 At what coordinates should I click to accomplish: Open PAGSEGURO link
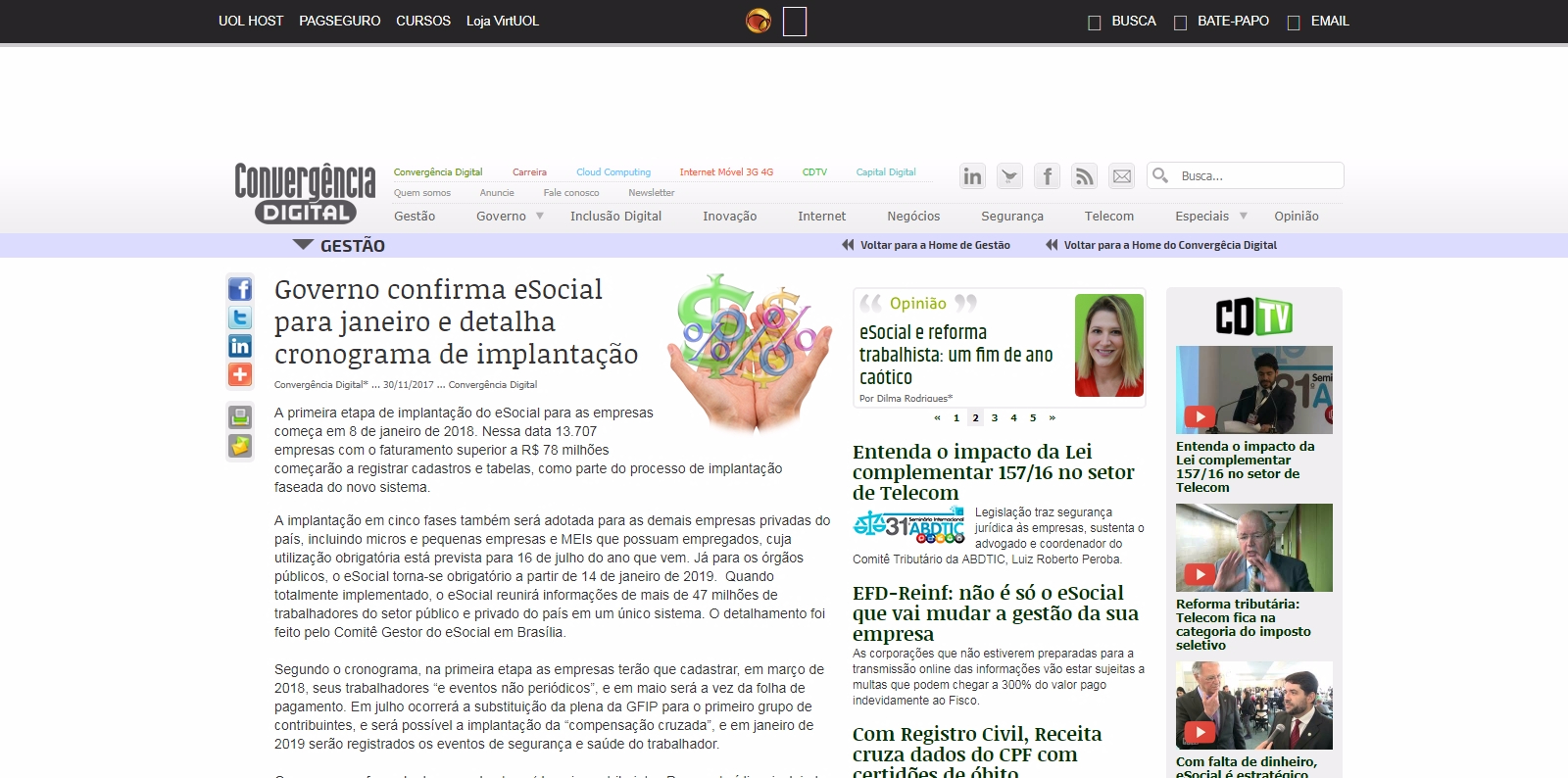click(x=340, y=21)
